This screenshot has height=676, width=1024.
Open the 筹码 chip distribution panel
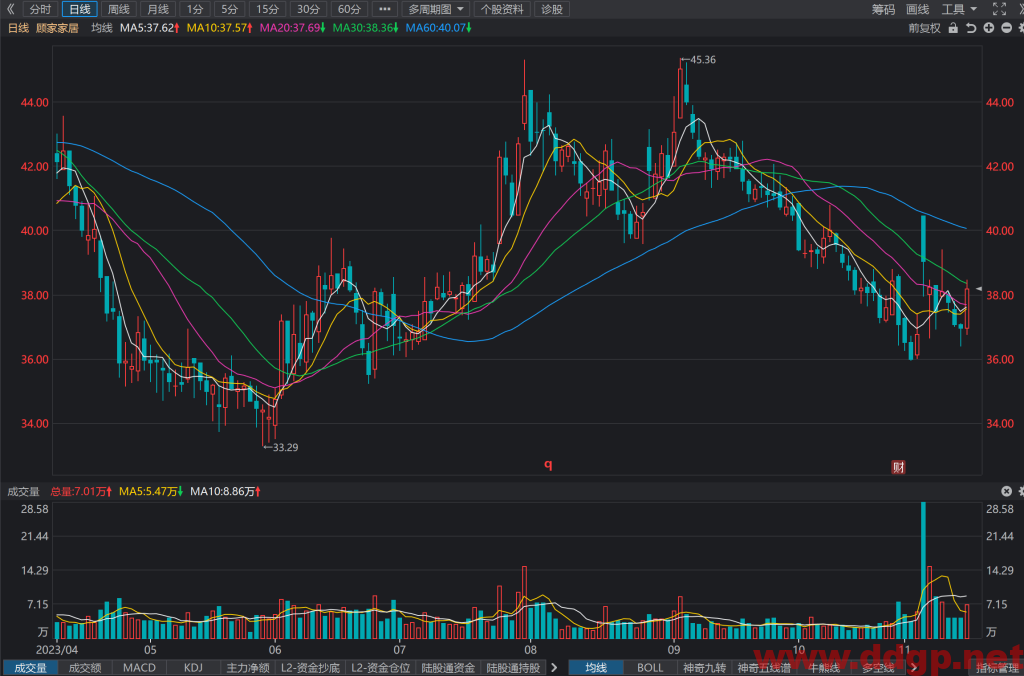tap(883, 9)
